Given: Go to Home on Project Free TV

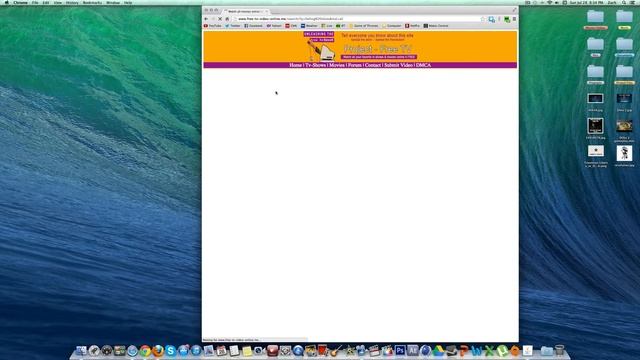Looking at the screenshot, I should coord(296,65).
